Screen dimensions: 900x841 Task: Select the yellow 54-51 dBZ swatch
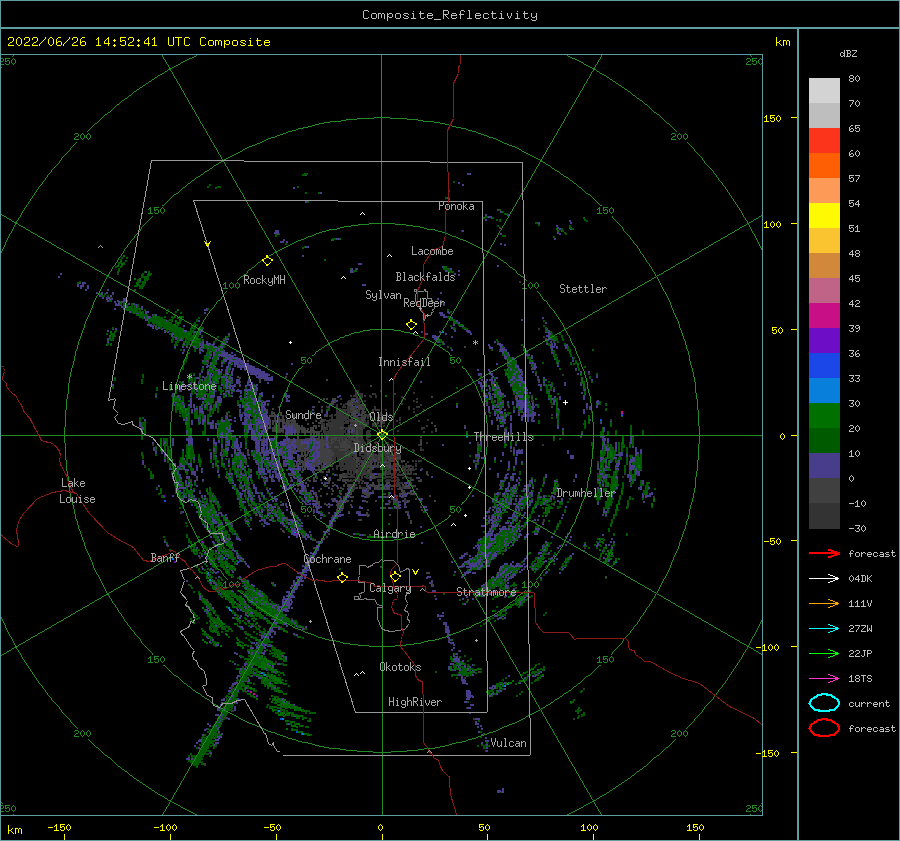click(824, 216)
